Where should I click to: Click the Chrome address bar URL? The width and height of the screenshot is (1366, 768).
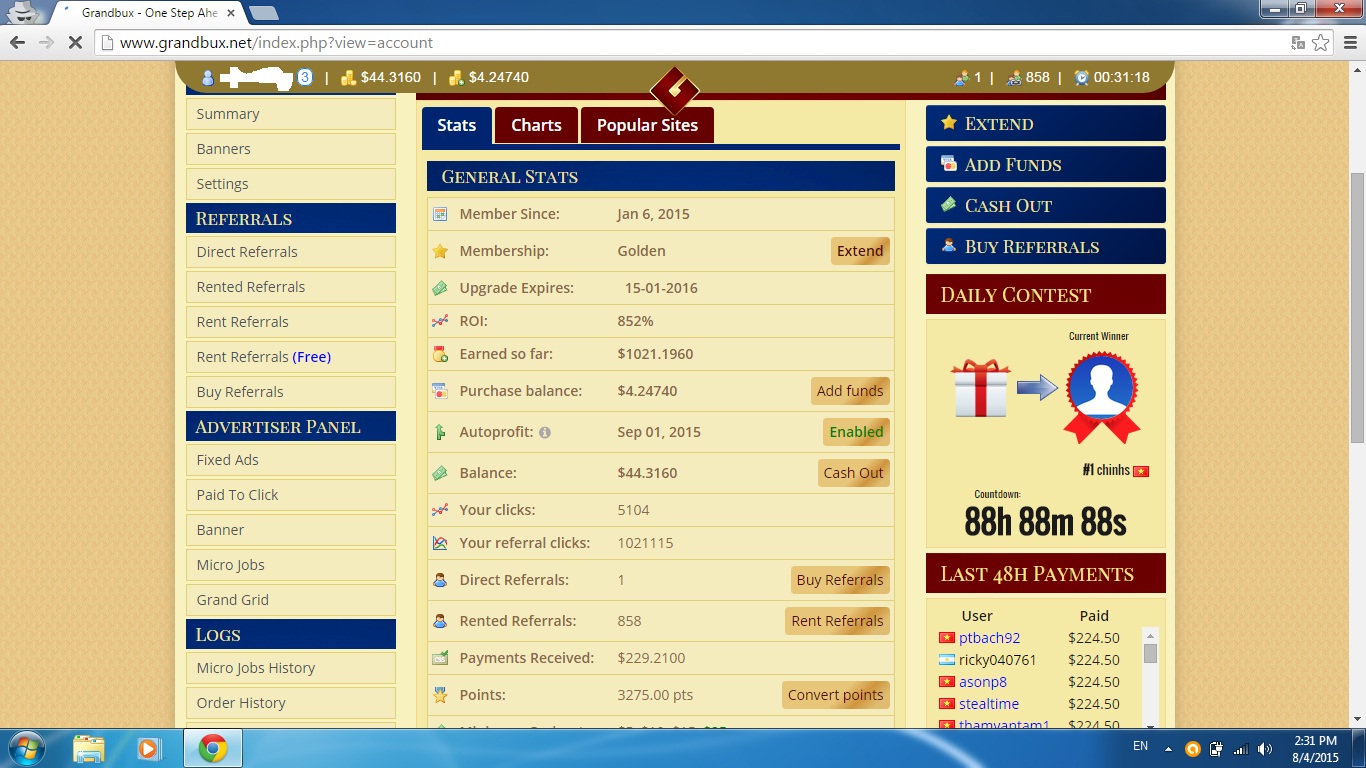click(276, 43)
